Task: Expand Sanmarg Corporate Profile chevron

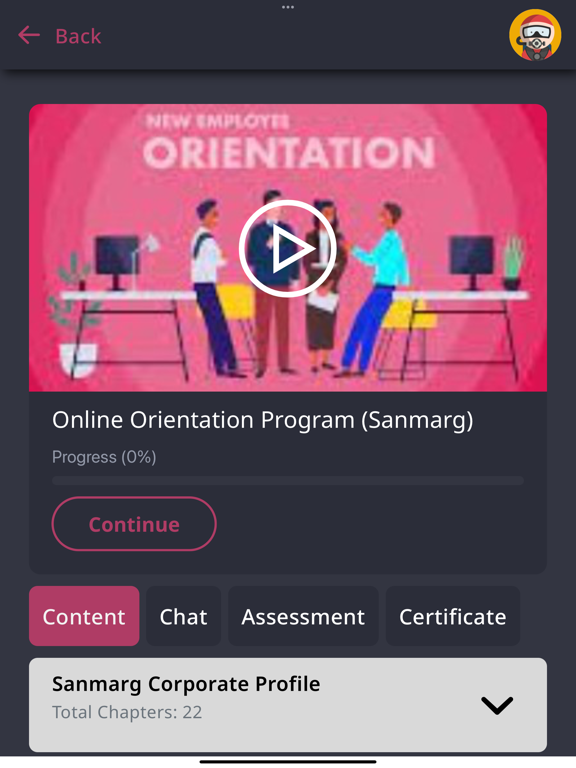Action: click(x=497, y=705)
